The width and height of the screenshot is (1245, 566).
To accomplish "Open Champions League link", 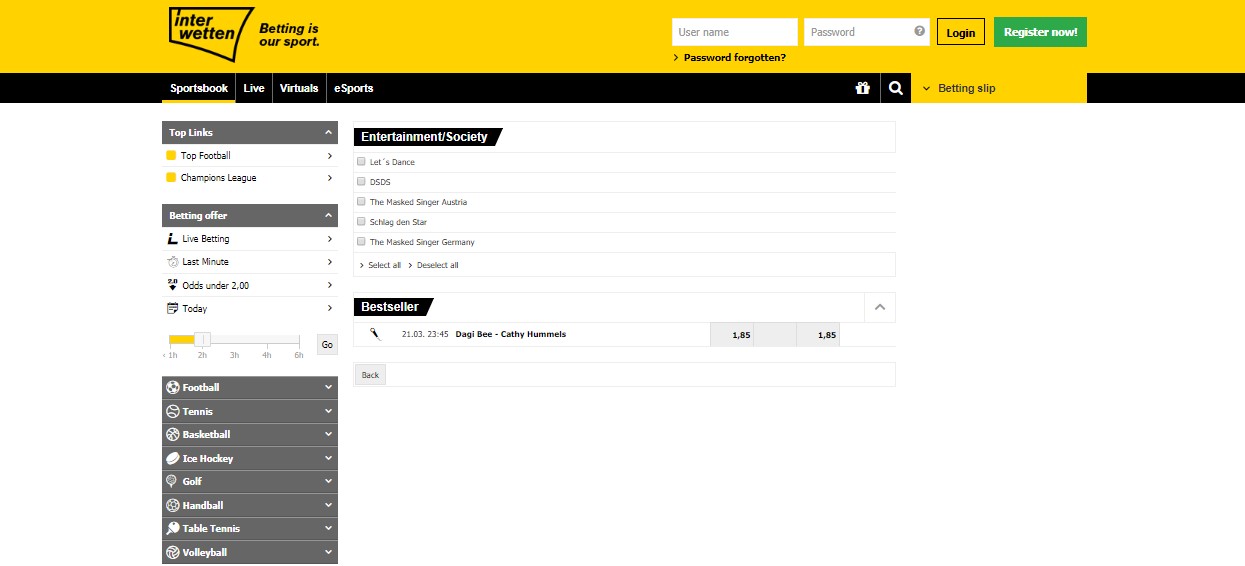I will pos(250,178).
